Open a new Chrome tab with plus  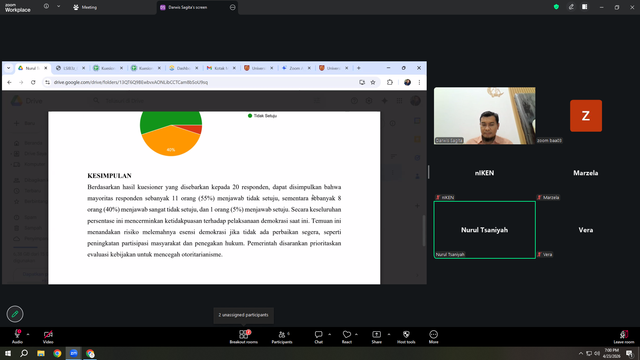[x=359, y=68]
